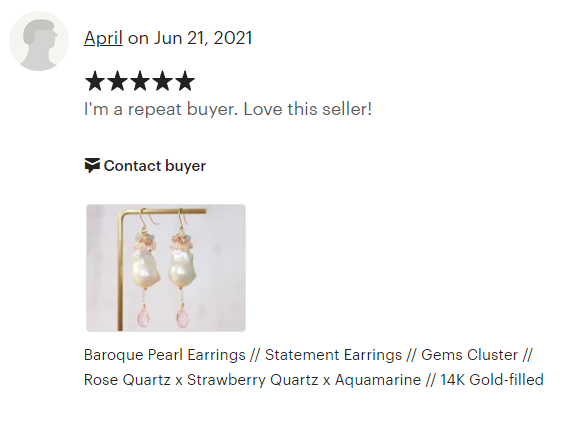The width and height of the screenshot is (563, 421).
Task: Click the right earring in the product photo
Action: (182, 269)
